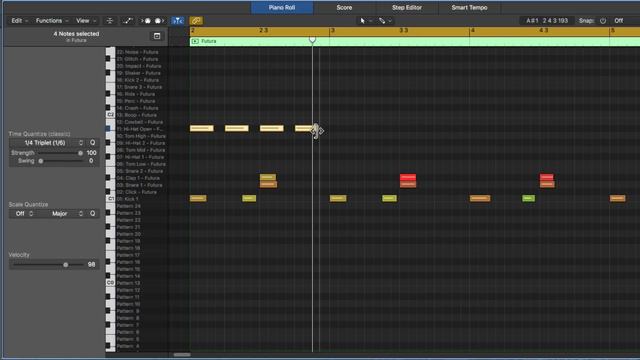Open the View dropdown menu
This screenshot has width=640, height=360.
point(86,20)
